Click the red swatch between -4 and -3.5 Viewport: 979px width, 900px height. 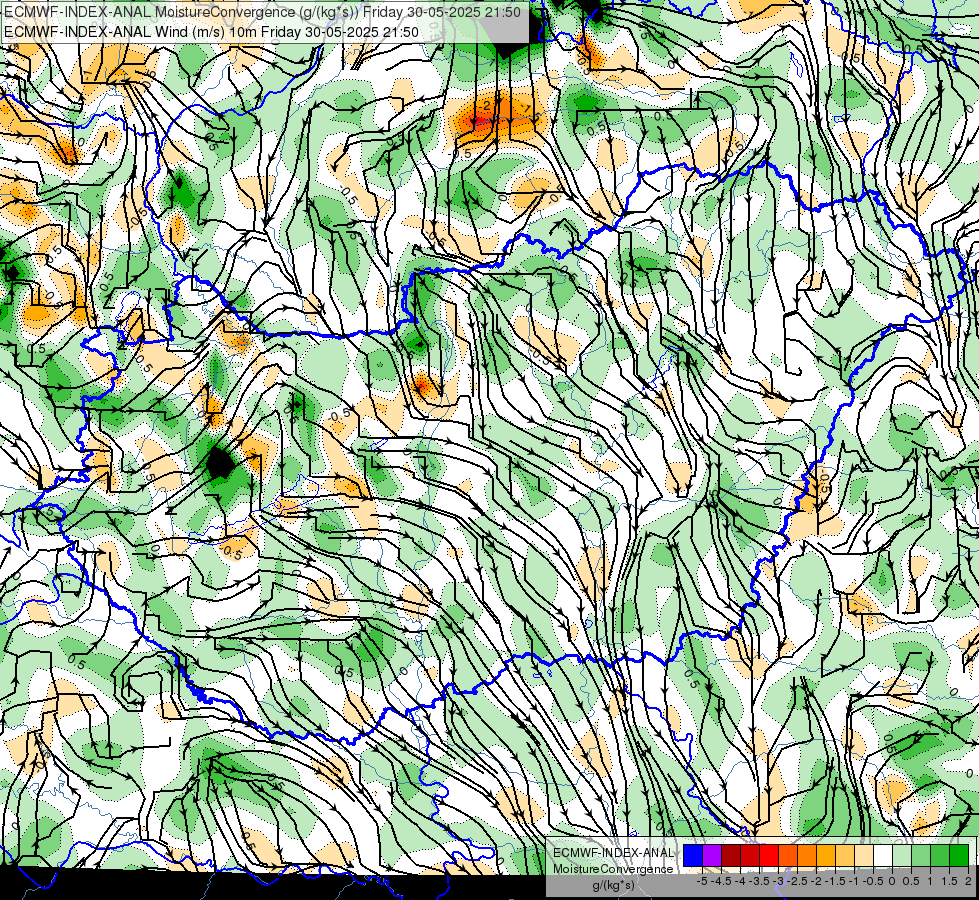click(x=750, y=855)
